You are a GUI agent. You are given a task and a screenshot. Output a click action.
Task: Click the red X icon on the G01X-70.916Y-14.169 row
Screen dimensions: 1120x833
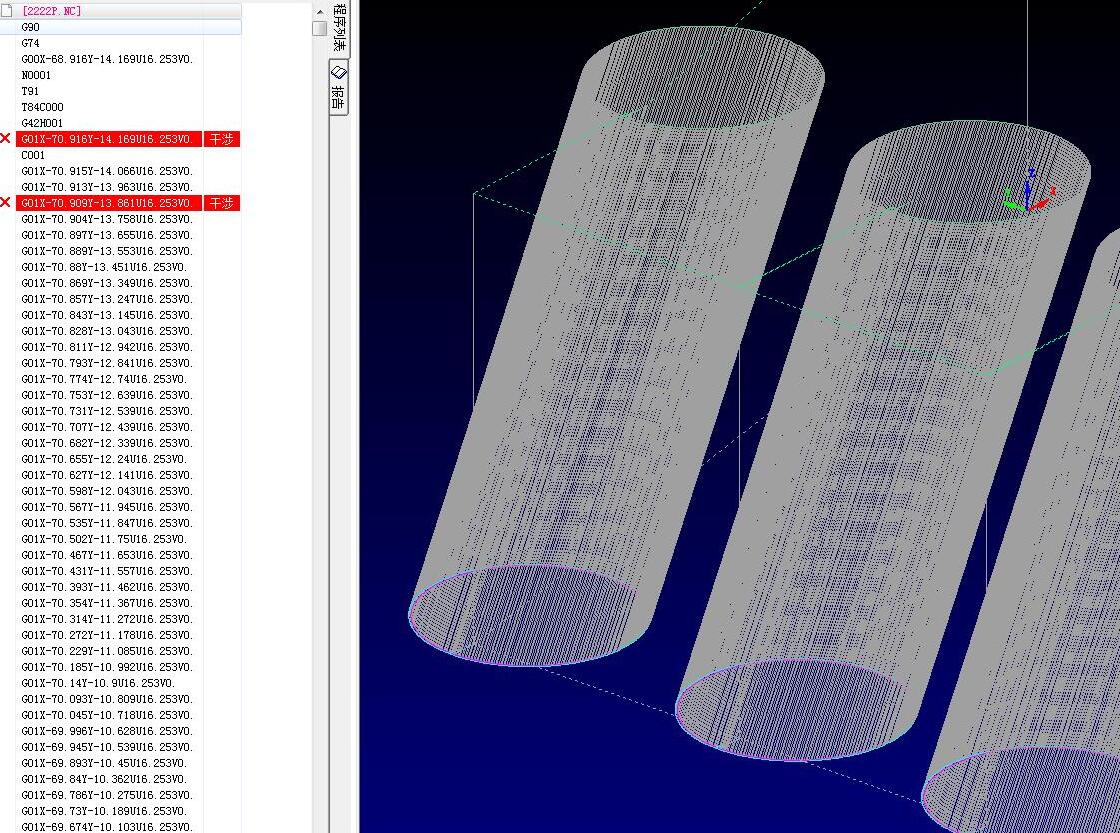6,139
